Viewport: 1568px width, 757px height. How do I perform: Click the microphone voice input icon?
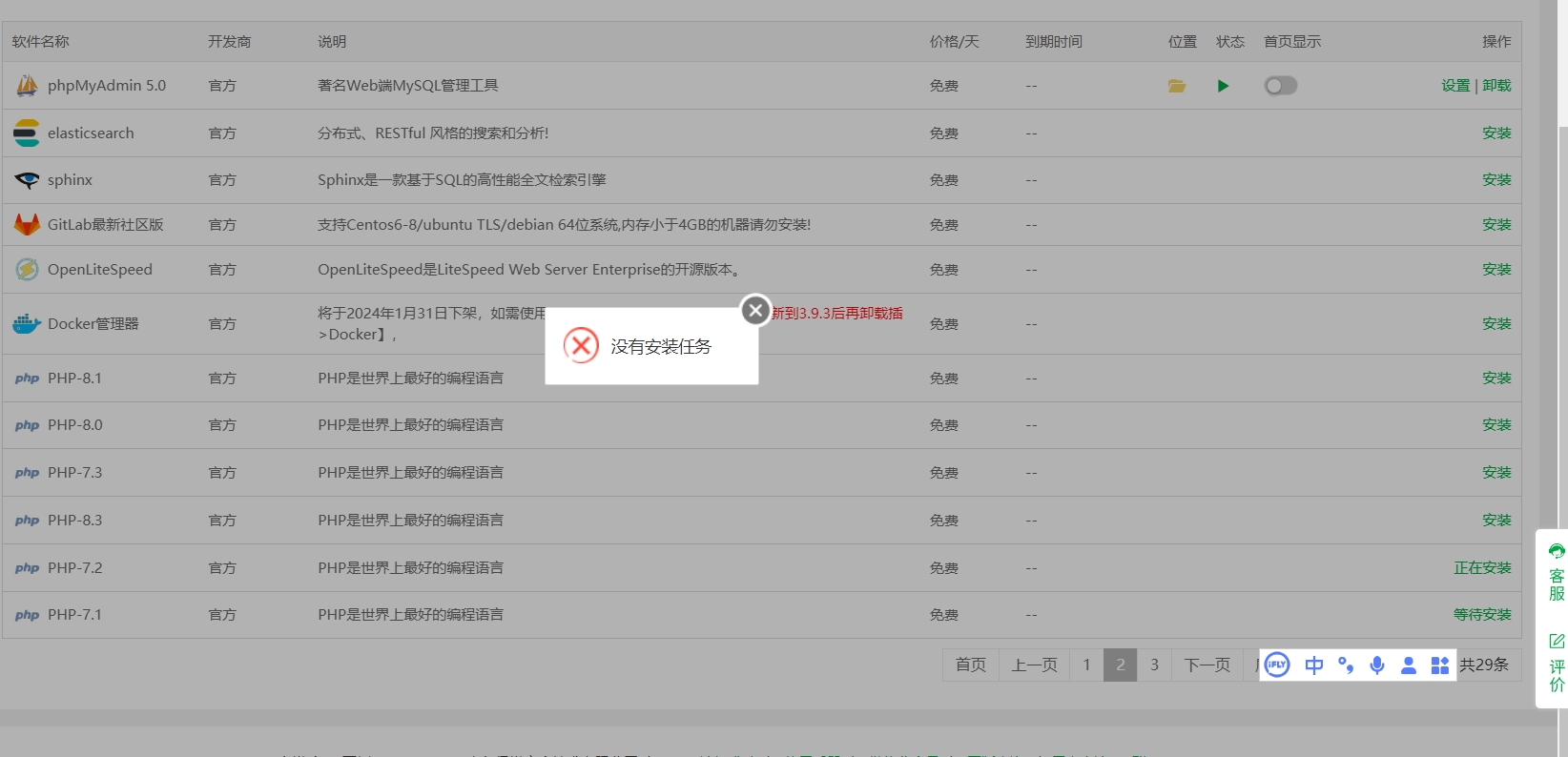1377,665
